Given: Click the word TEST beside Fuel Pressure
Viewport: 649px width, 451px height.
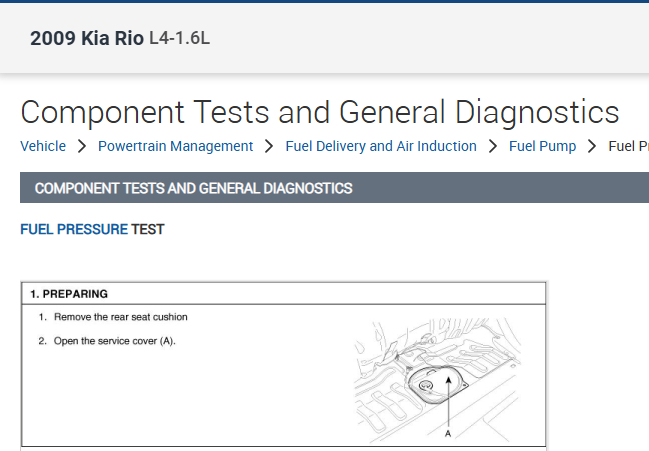Looking at the screenshot, I should [x=148, y=229].
